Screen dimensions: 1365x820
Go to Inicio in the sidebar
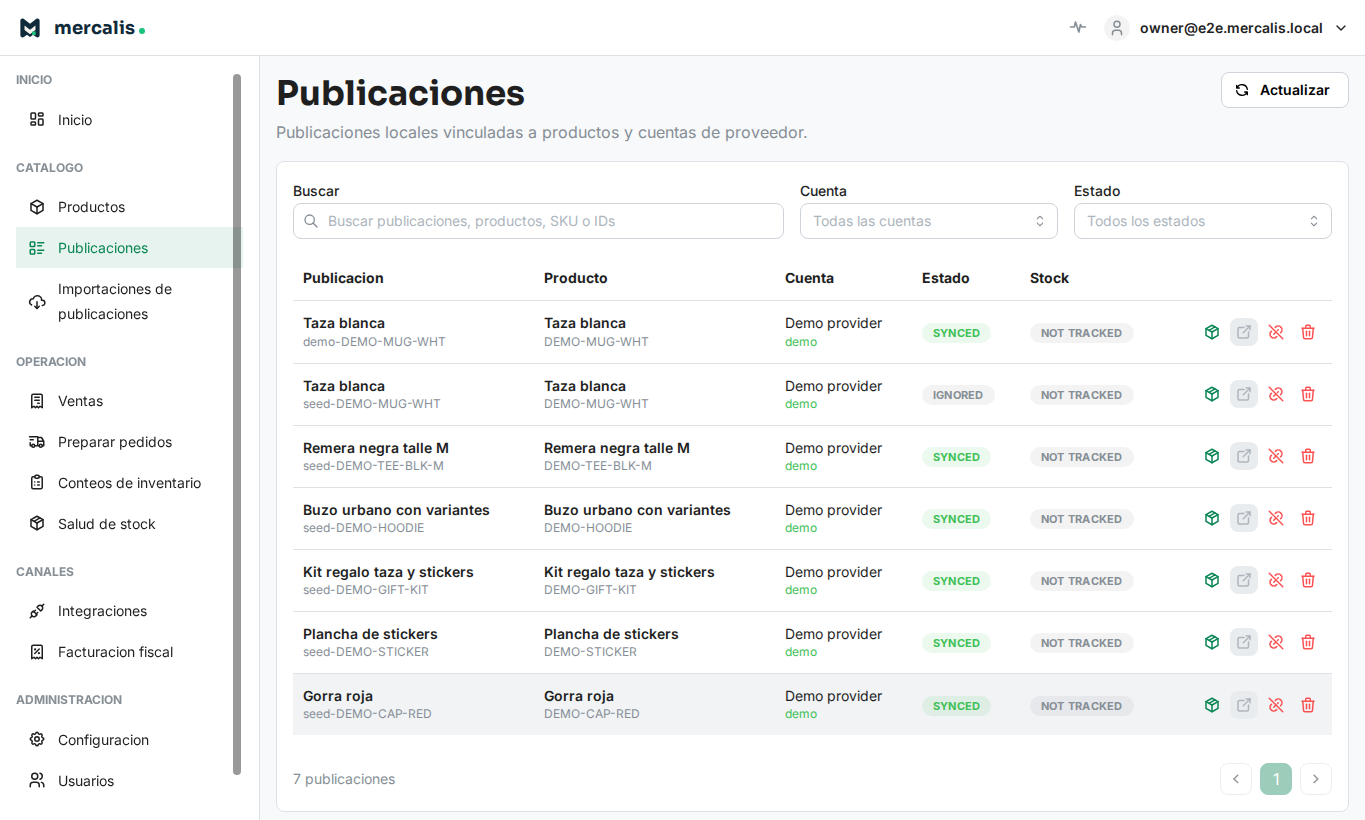128,120
